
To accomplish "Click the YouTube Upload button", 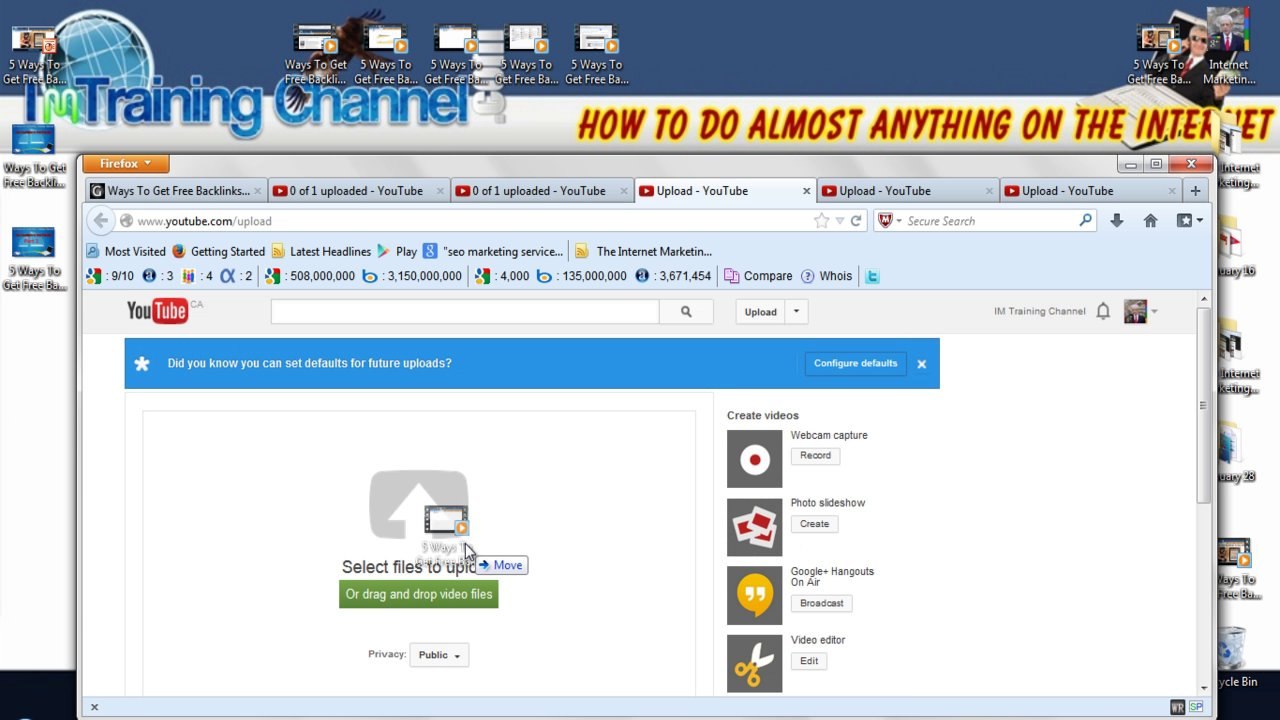I will click(x=760, y=312).
